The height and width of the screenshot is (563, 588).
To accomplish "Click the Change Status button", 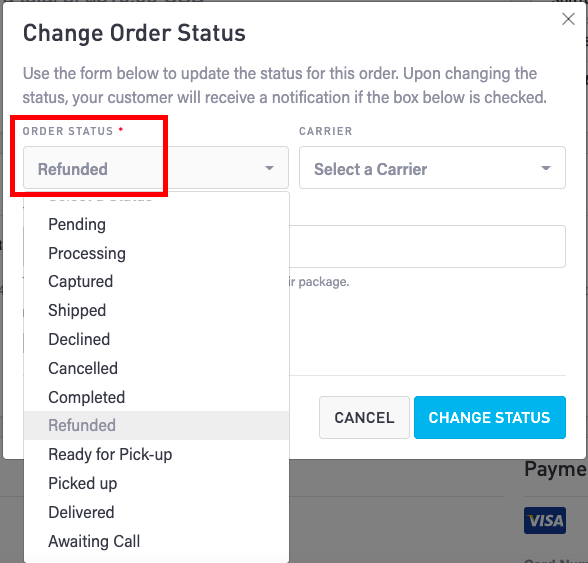I will pyautogui.click(x=490, y=417).
